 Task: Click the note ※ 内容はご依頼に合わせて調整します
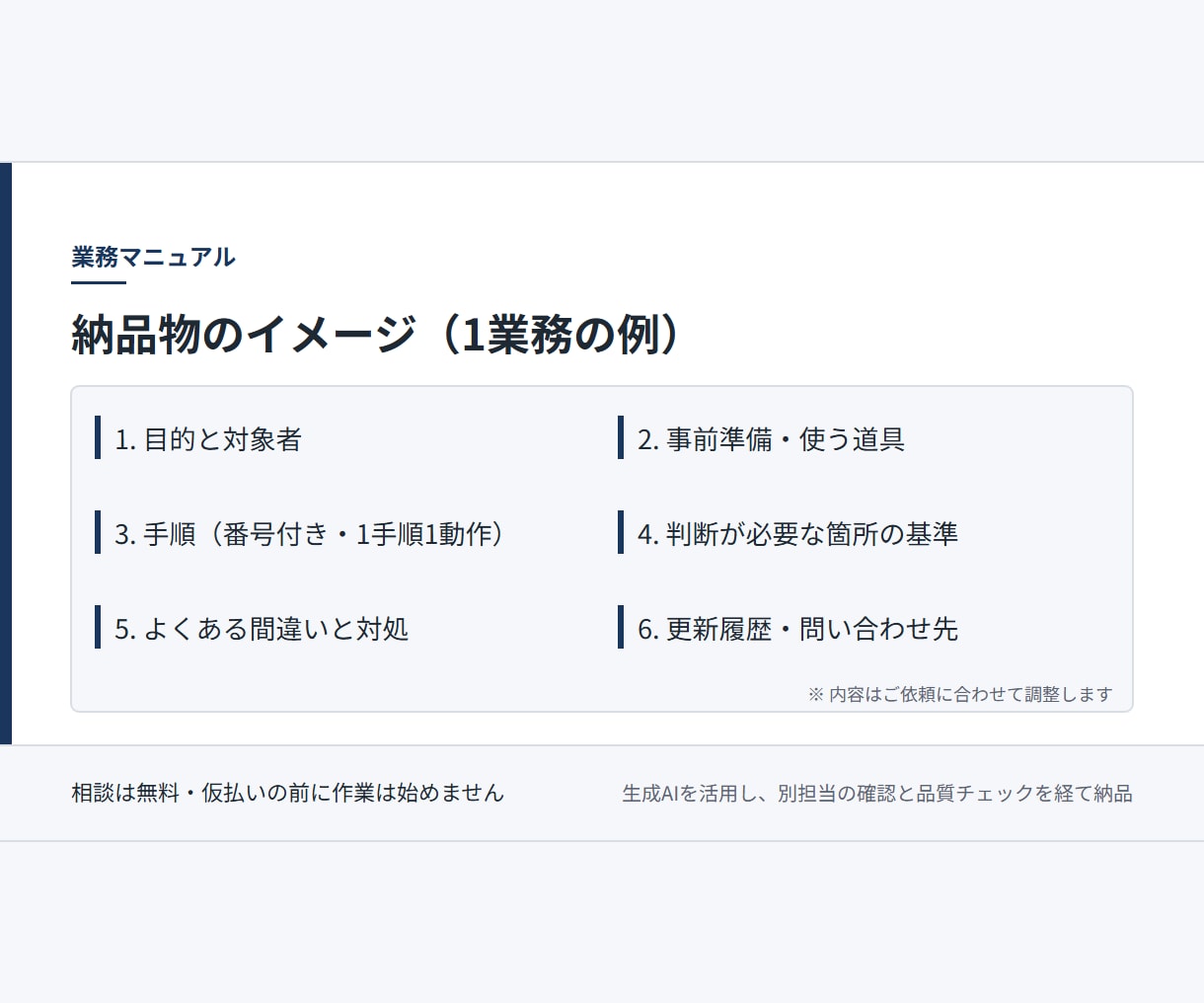pos(960,694)
